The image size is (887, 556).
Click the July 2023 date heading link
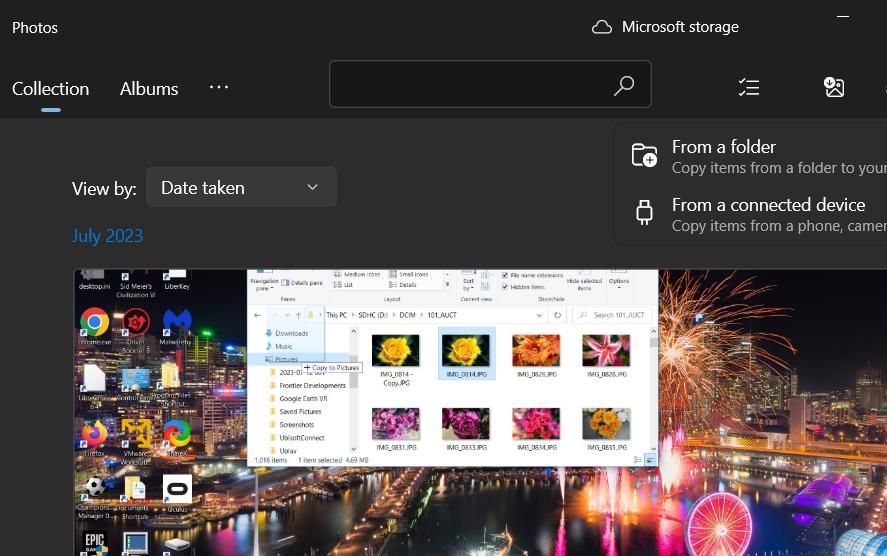point(107,236)
